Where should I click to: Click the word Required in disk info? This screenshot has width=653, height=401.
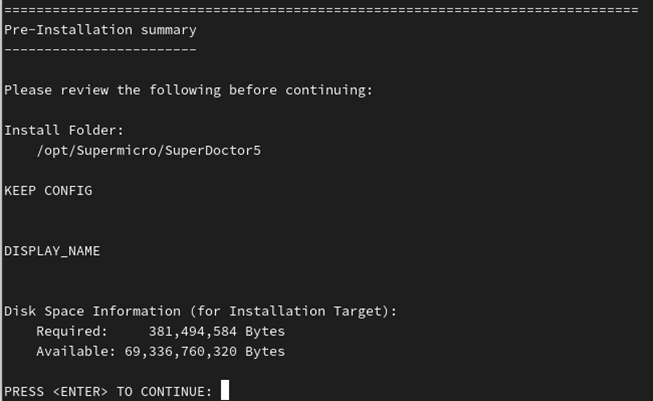(72, 331)
